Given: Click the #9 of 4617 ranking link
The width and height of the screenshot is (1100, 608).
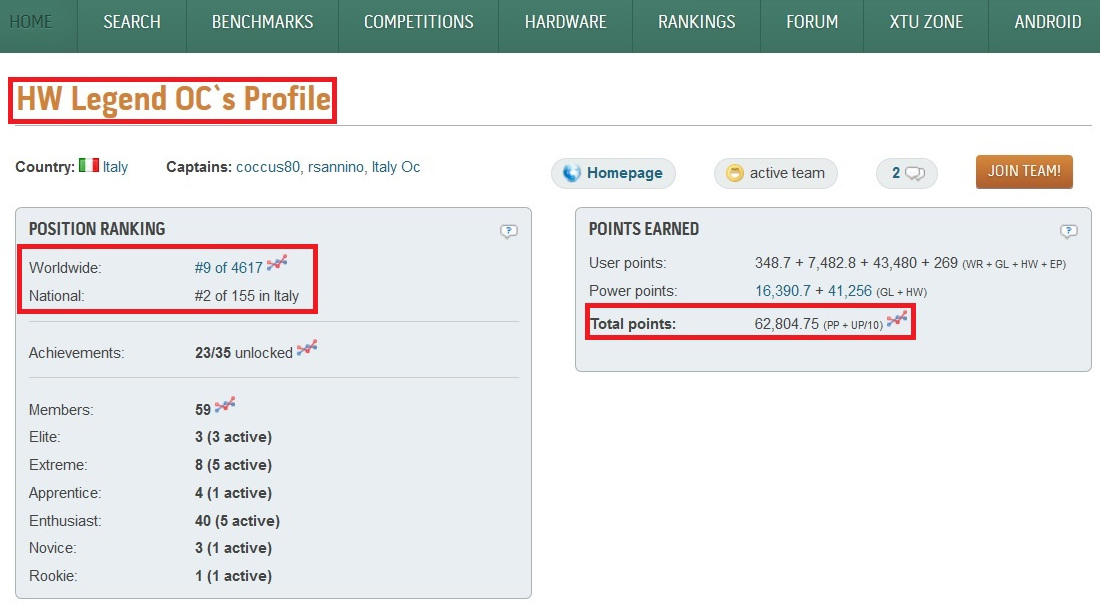Looking at the screenshot, I should point(229,268).
